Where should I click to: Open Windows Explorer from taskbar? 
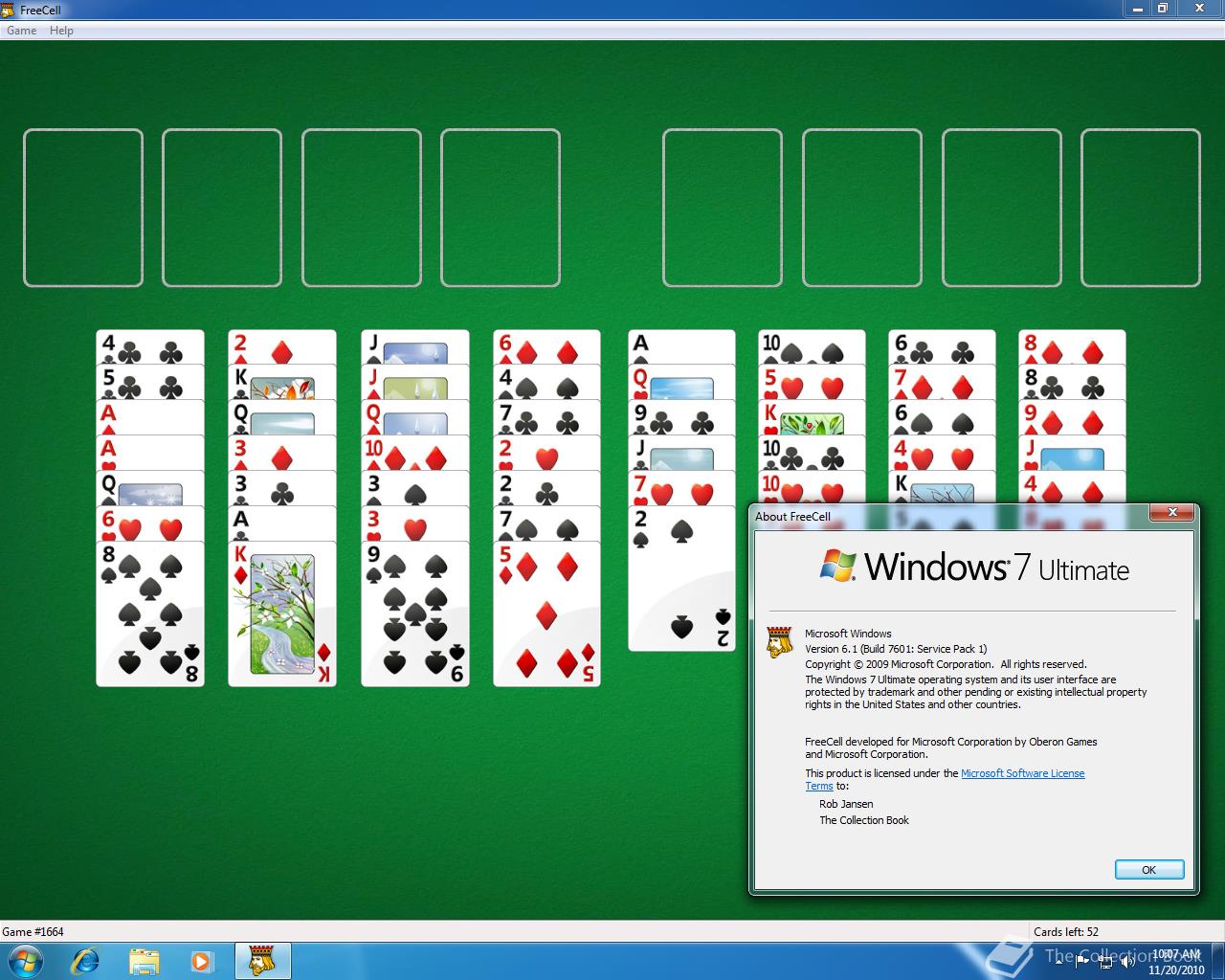point(144,961)
